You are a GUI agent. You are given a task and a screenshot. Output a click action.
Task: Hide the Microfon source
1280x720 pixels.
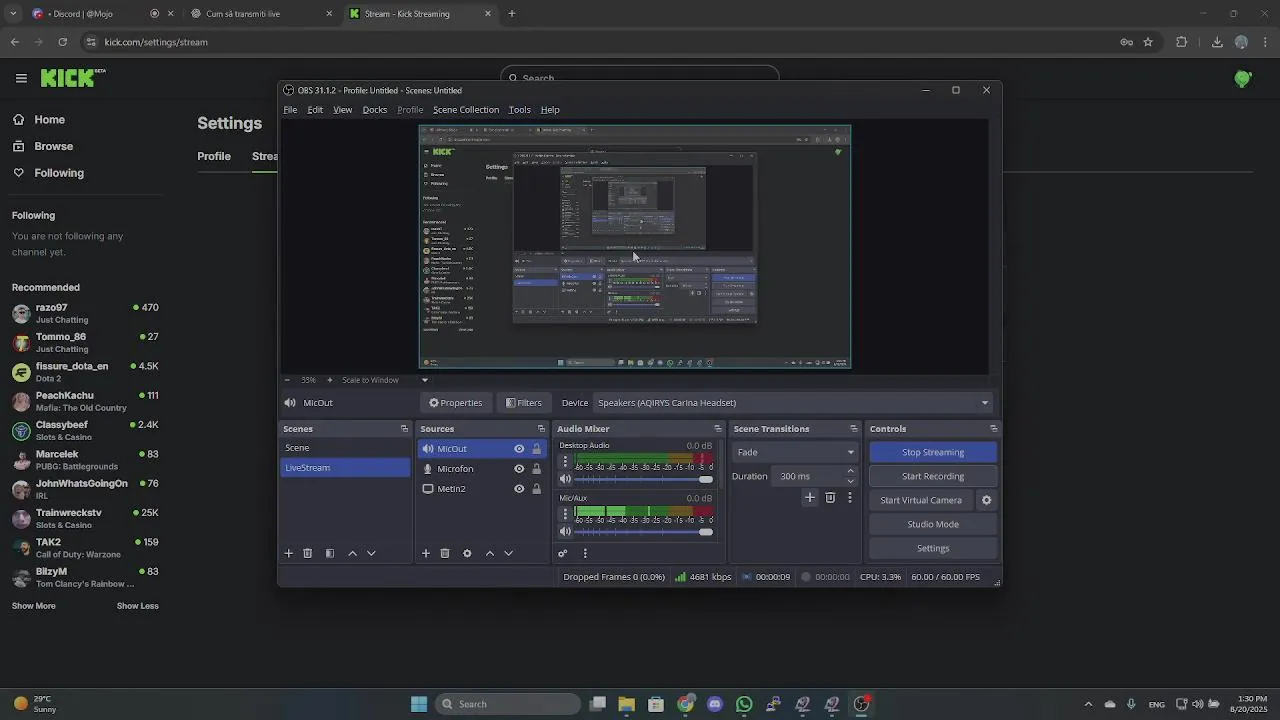(x=519, y=469)
